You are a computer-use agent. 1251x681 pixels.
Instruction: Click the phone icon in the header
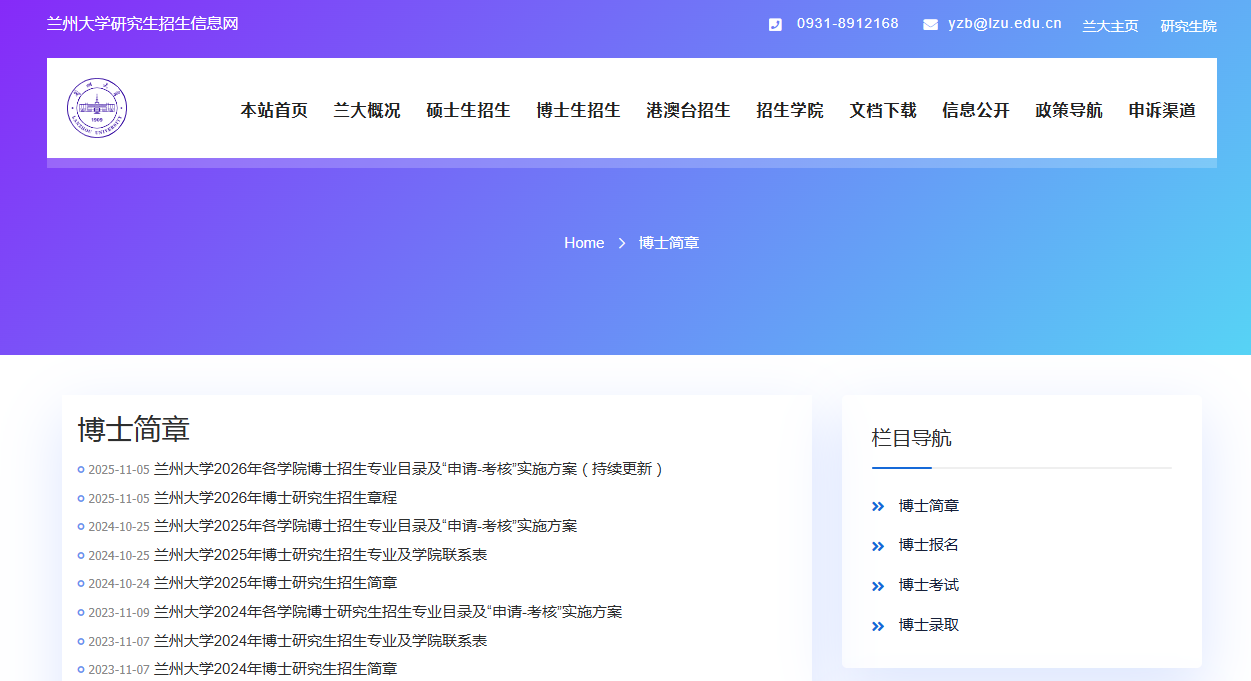coord(775,25)
